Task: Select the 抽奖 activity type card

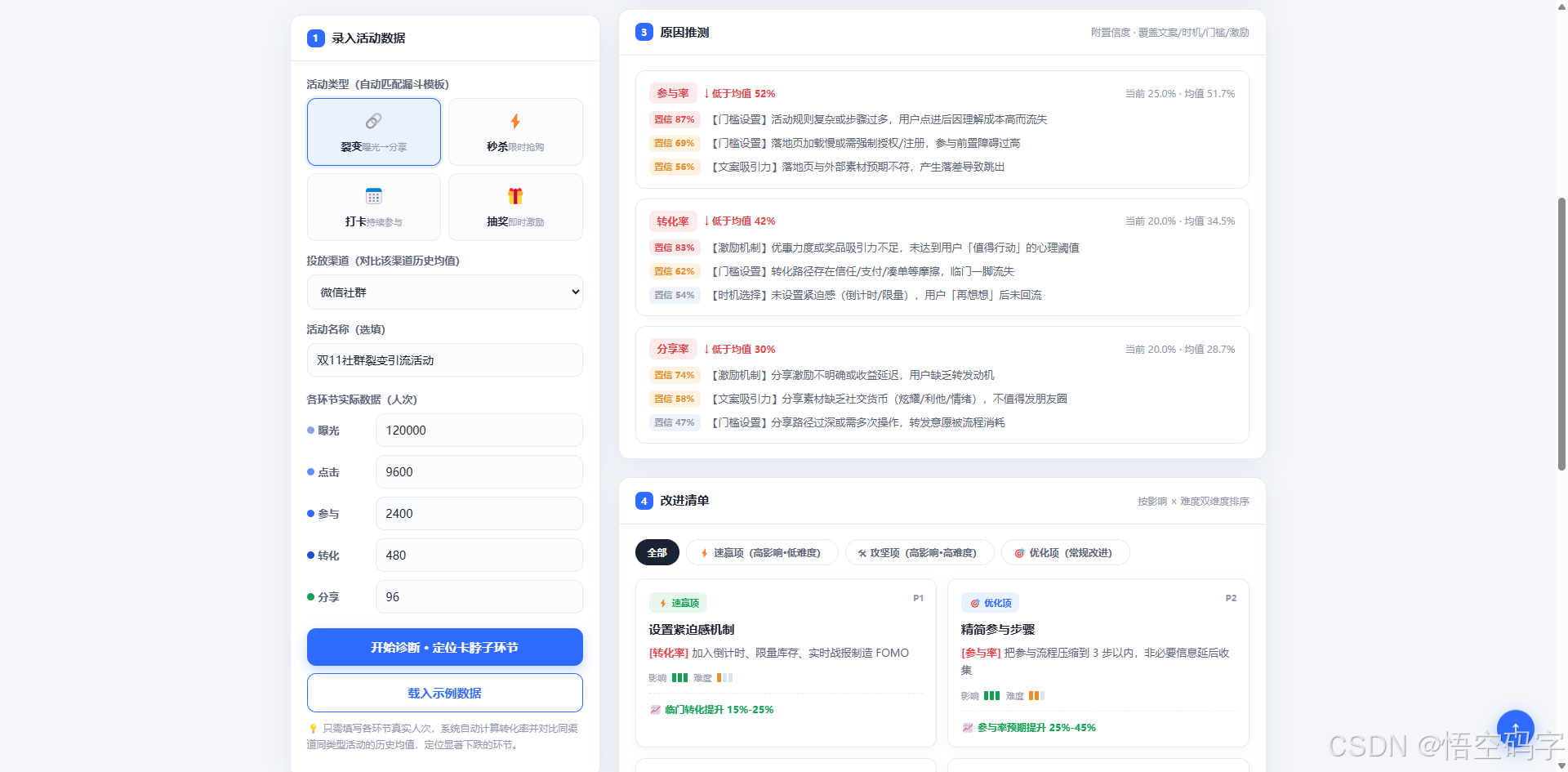Action: [515, 207]
